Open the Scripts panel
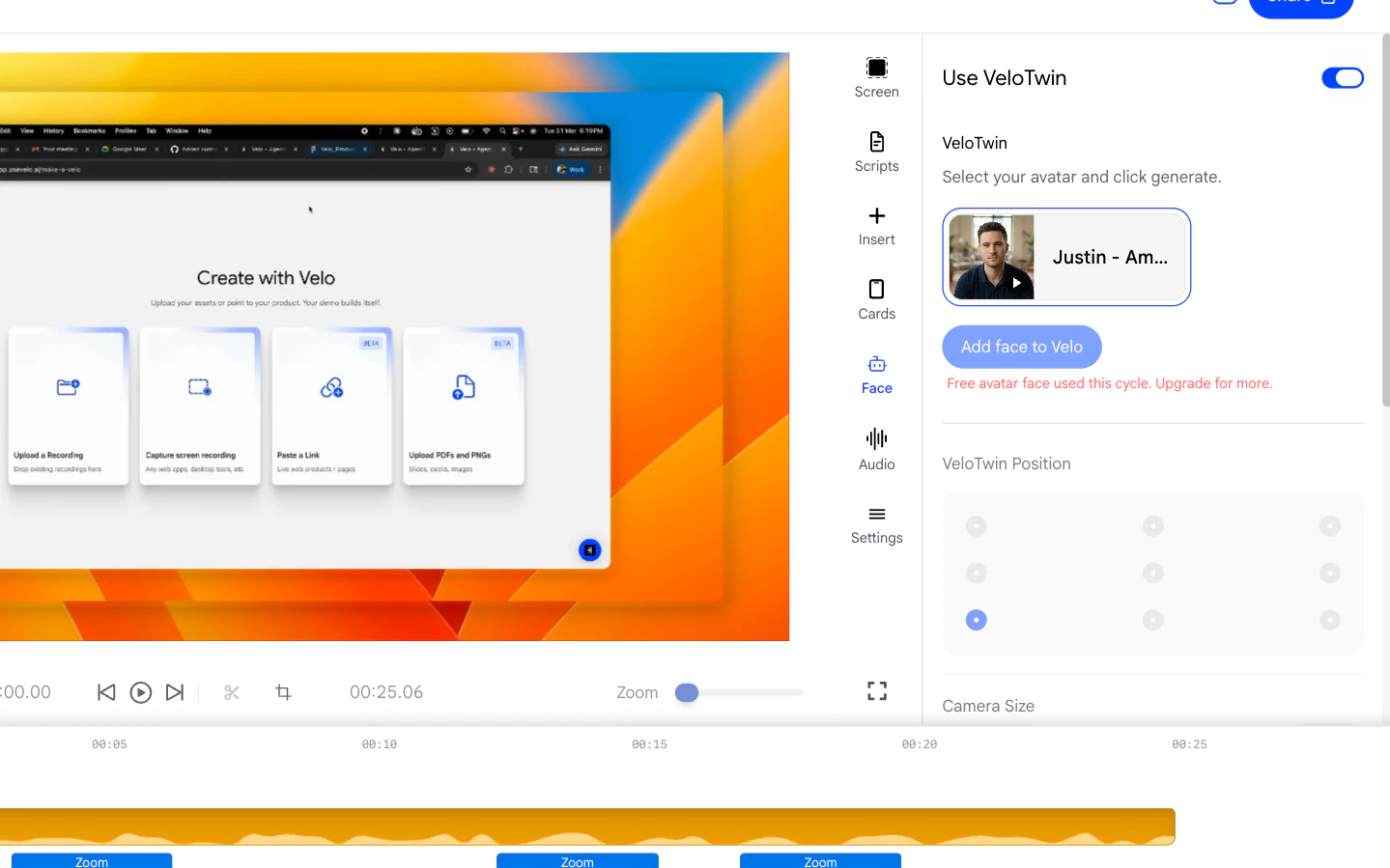Viewport: 1390px width, 868px height. (x=876, y=152)
